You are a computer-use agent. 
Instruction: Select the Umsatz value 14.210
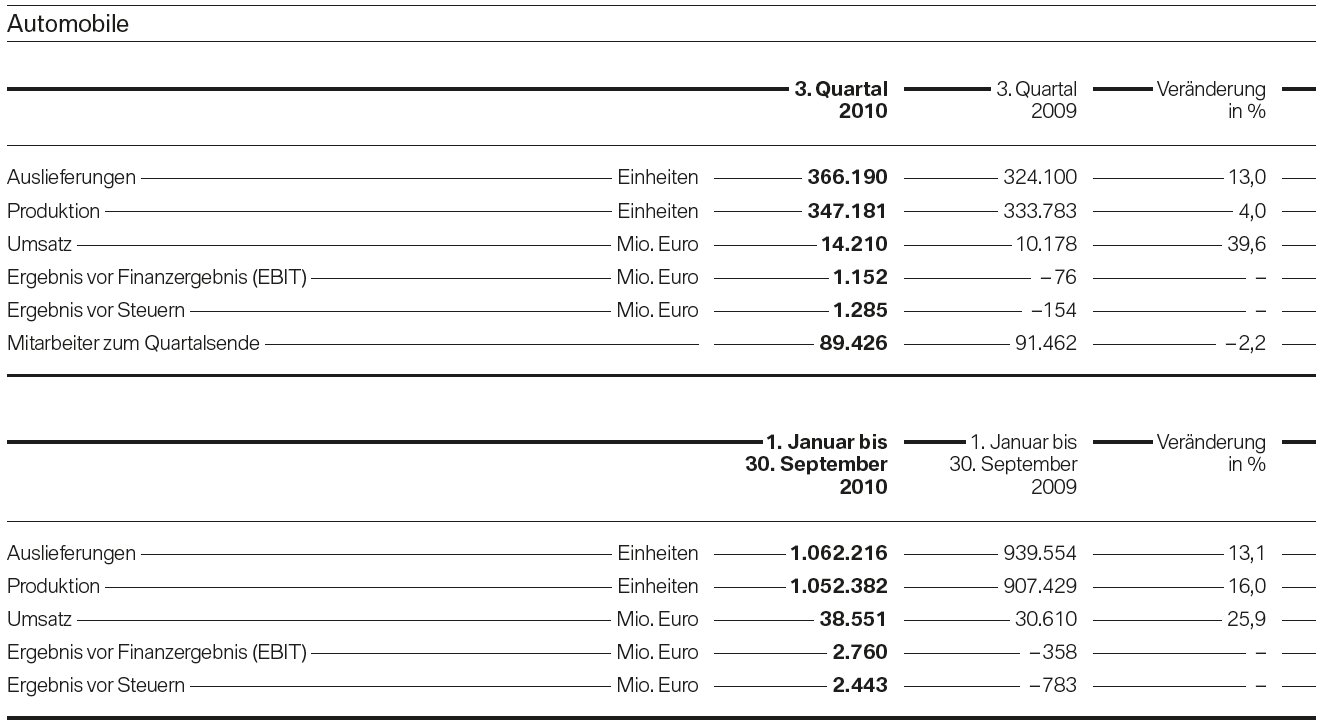pos(853,244)
